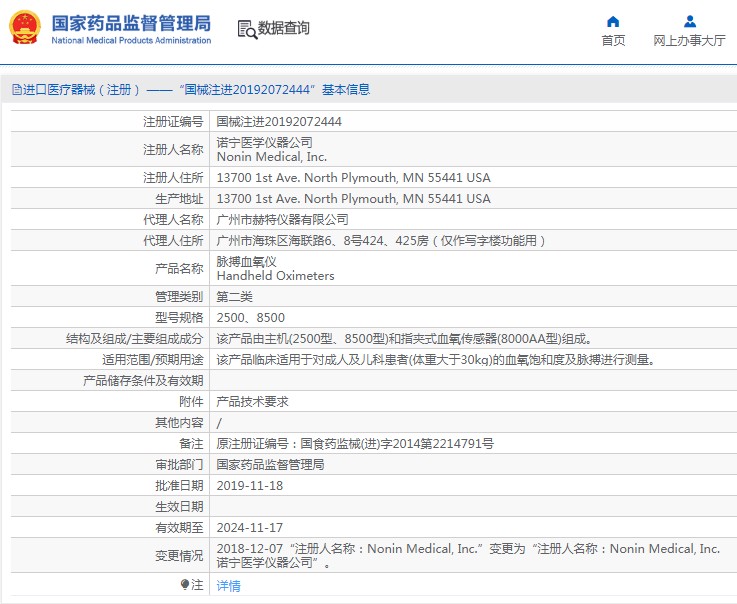Click the model value 2500、8500
Screen dimensions: 737x604
pos(251,318)
